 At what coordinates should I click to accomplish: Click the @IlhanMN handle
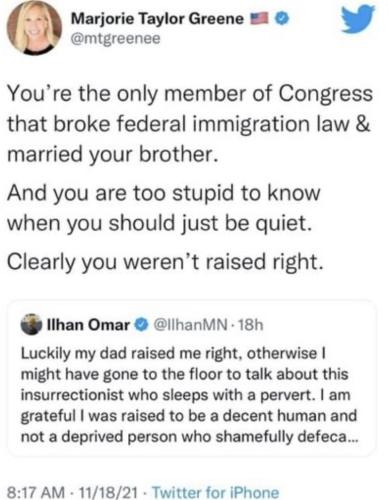191,325
